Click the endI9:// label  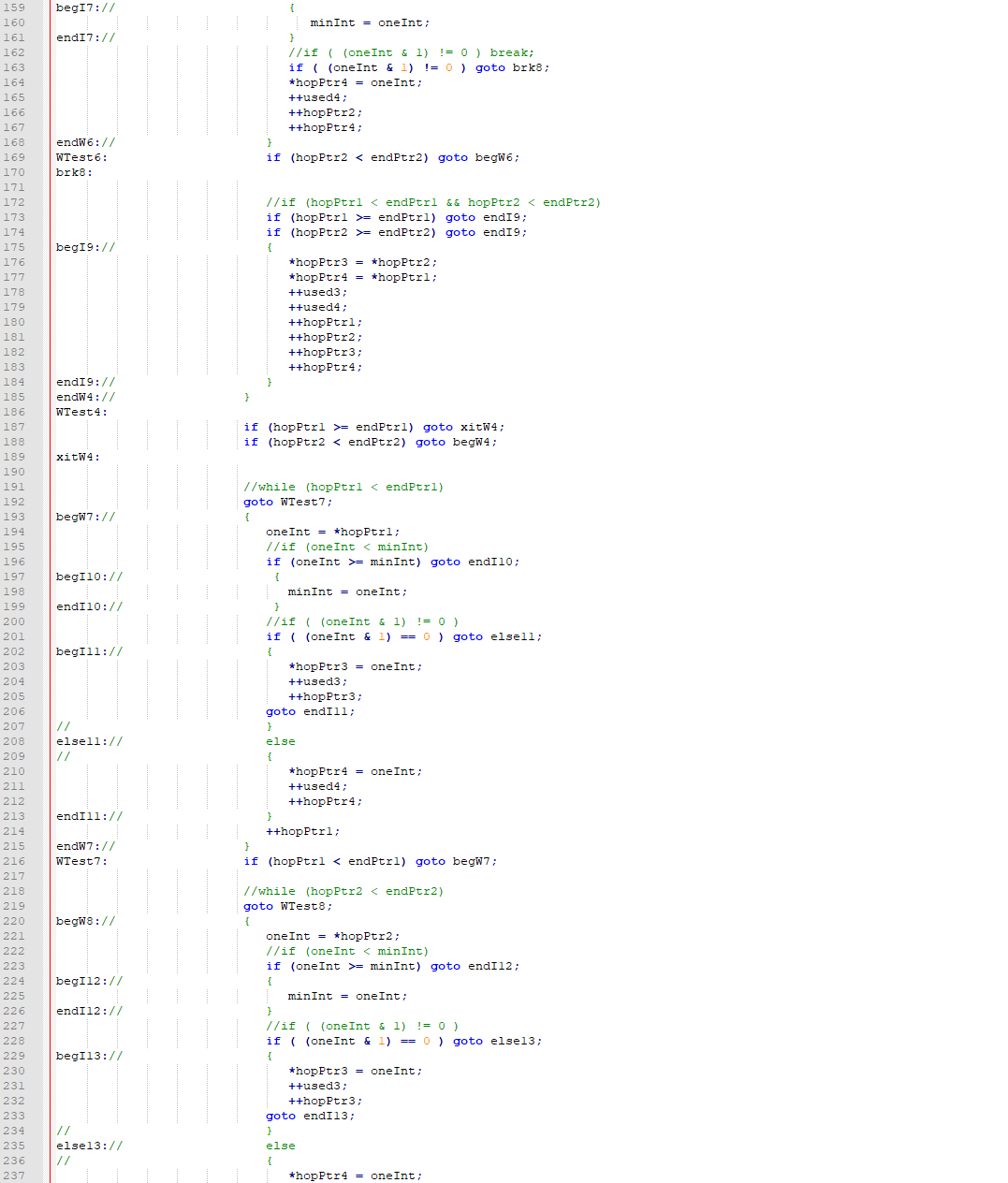(x=85, y=382)
